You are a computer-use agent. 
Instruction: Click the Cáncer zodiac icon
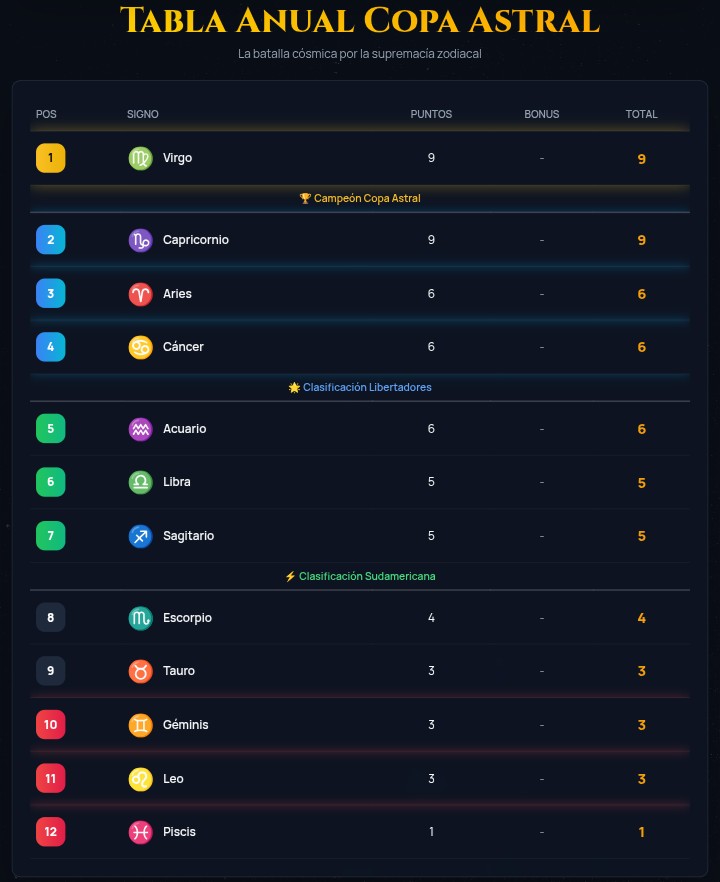click(x=141, y=347)
